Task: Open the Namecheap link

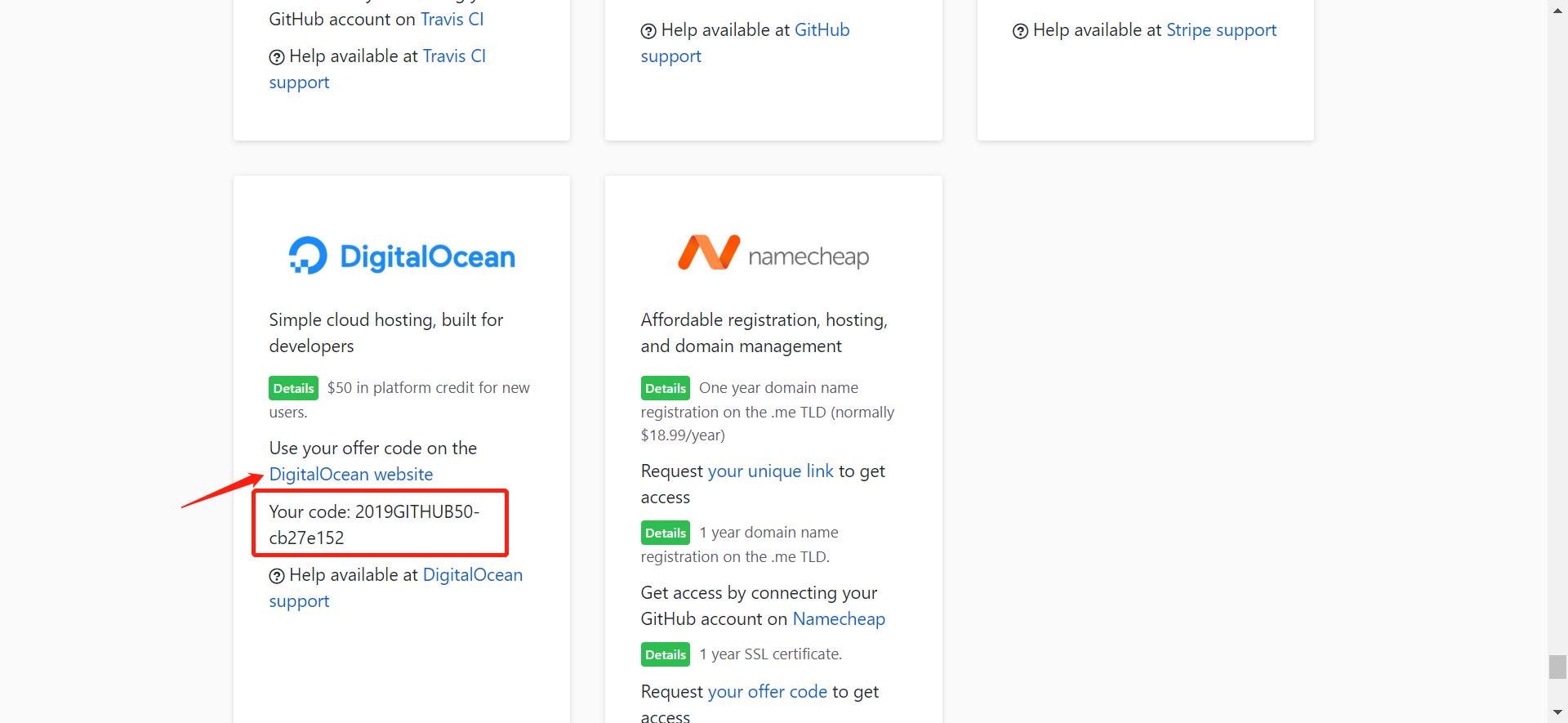Action: tap(839, 619)
